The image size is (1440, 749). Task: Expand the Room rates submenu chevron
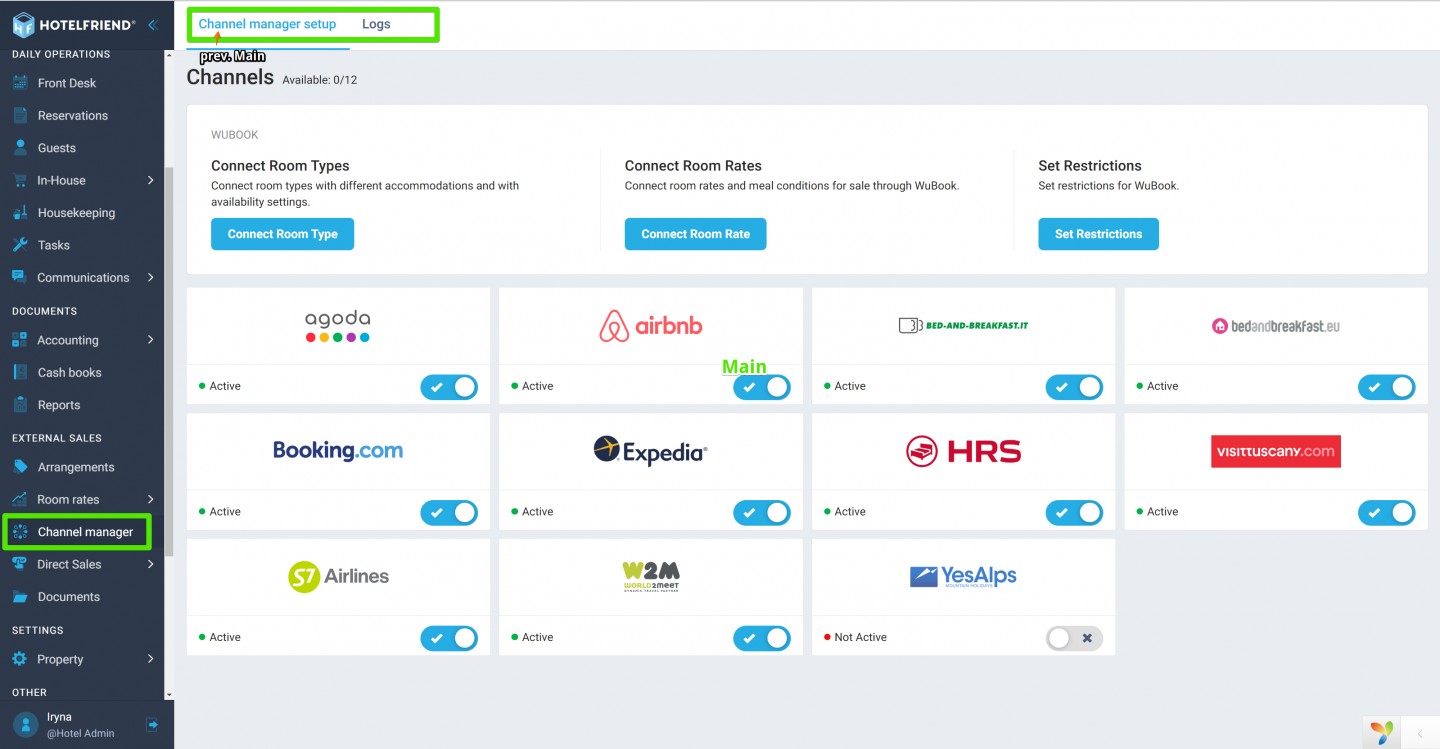150,499
